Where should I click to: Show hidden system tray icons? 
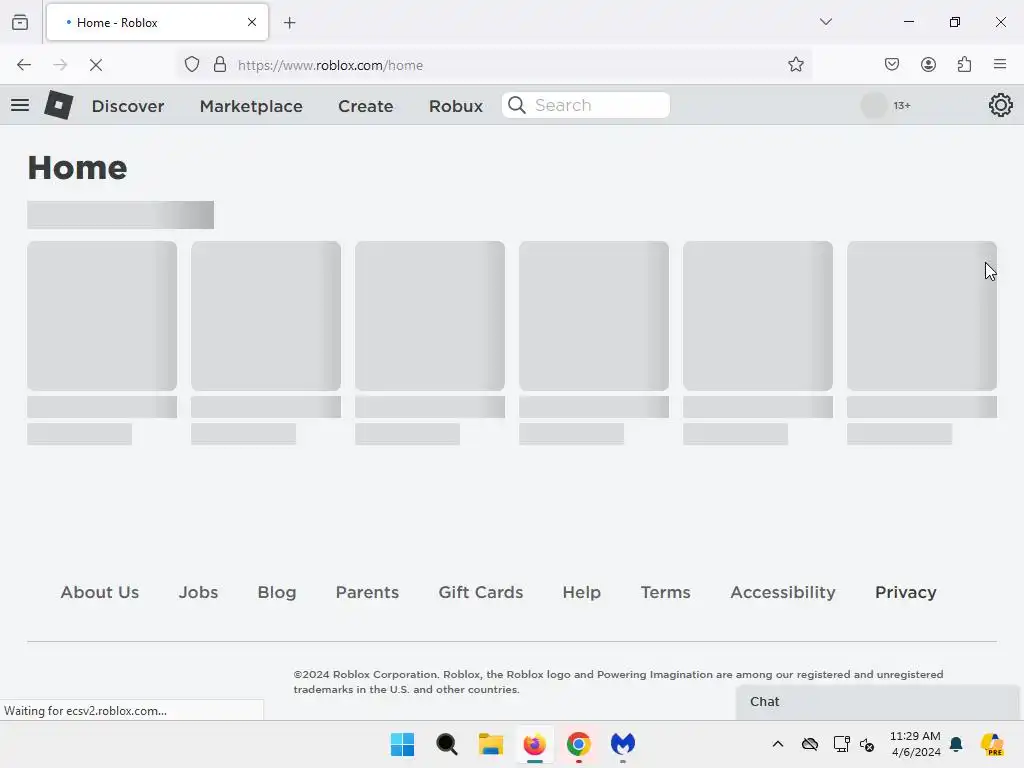click(x=778, y=744)
